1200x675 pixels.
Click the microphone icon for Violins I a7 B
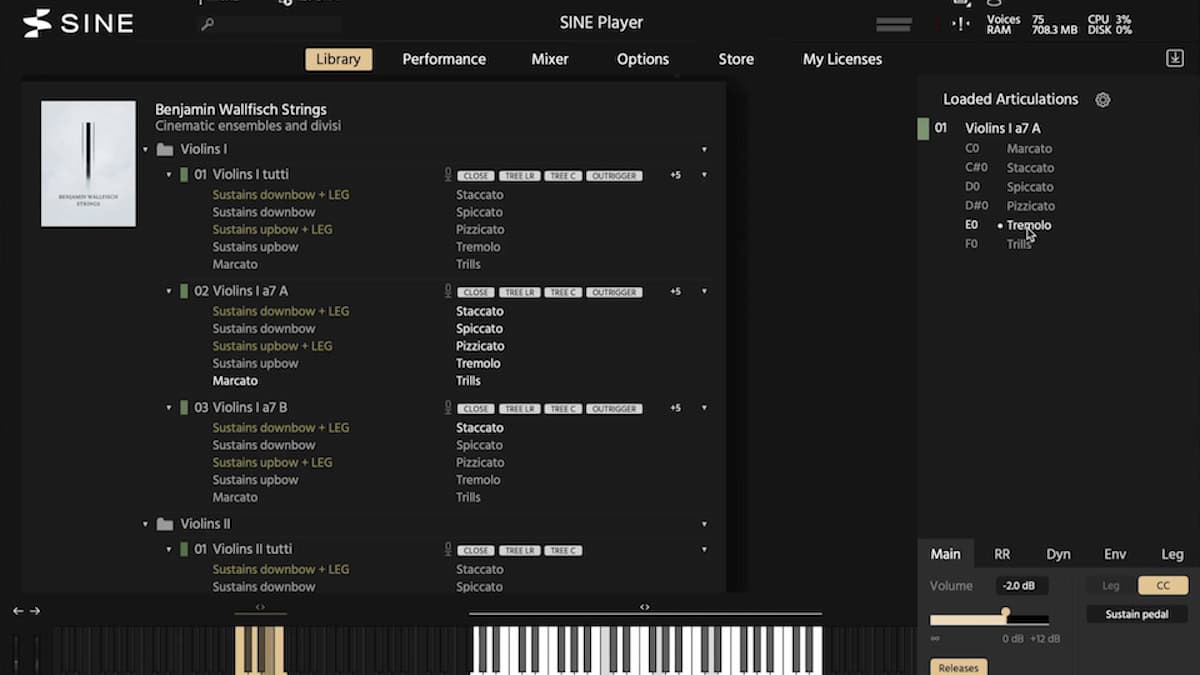pos(448,408)
